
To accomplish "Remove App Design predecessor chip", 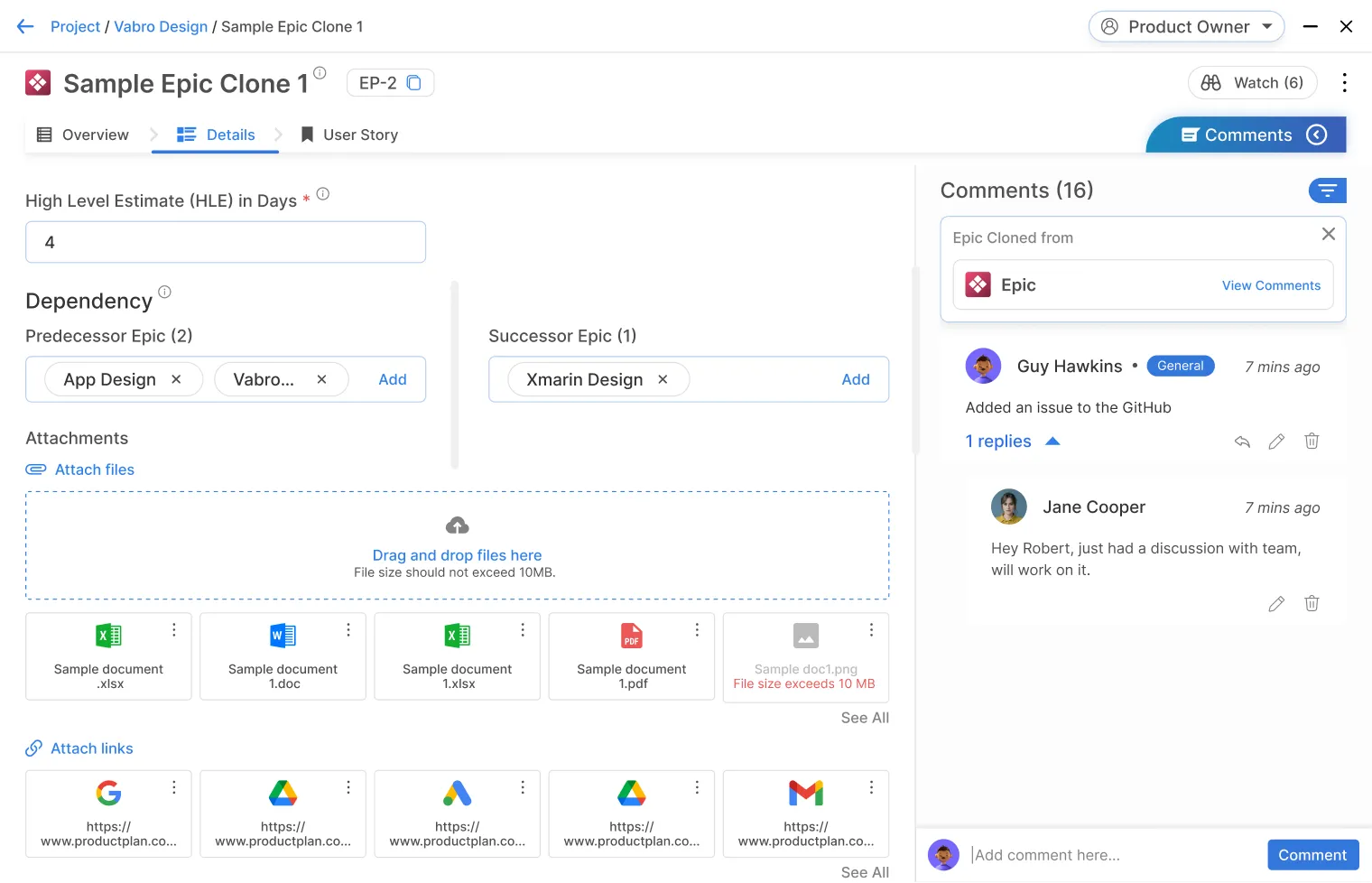I will click(x=177, y=379).
